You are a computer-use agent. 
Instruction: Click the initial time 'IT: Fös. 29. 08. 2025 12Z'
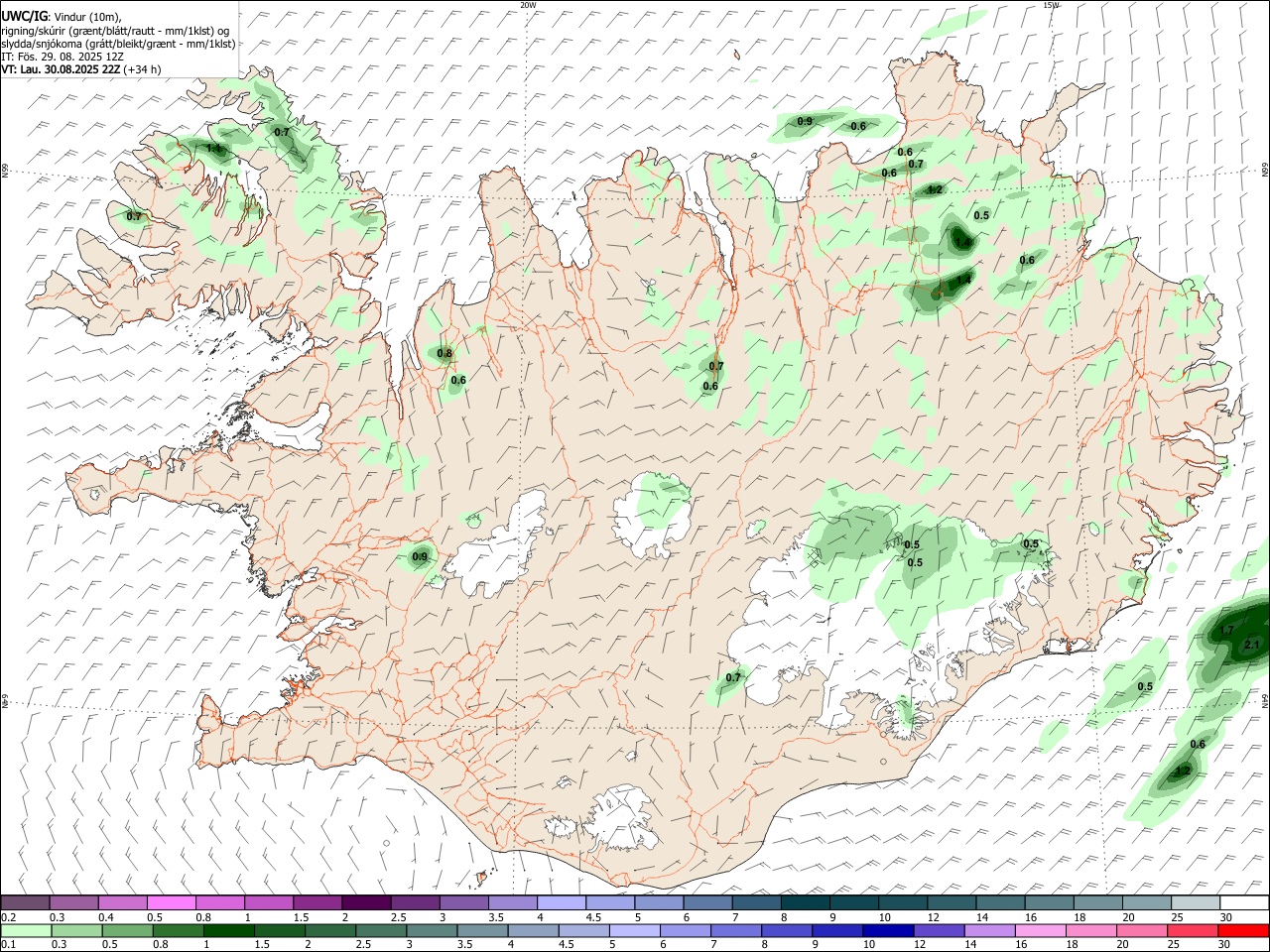coord(63,57)
